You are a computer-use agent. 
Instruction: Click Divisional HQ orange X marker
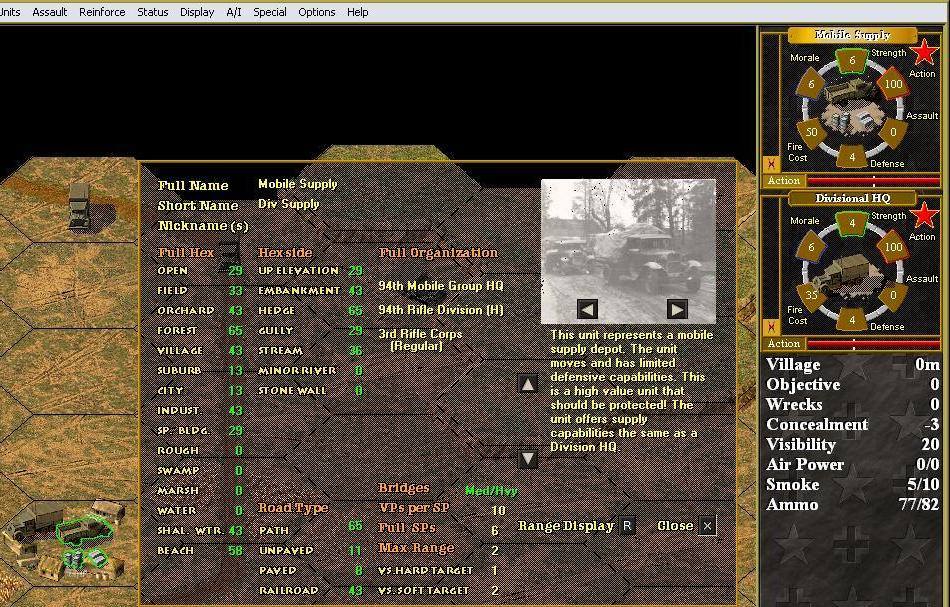[x=771, y=327]
